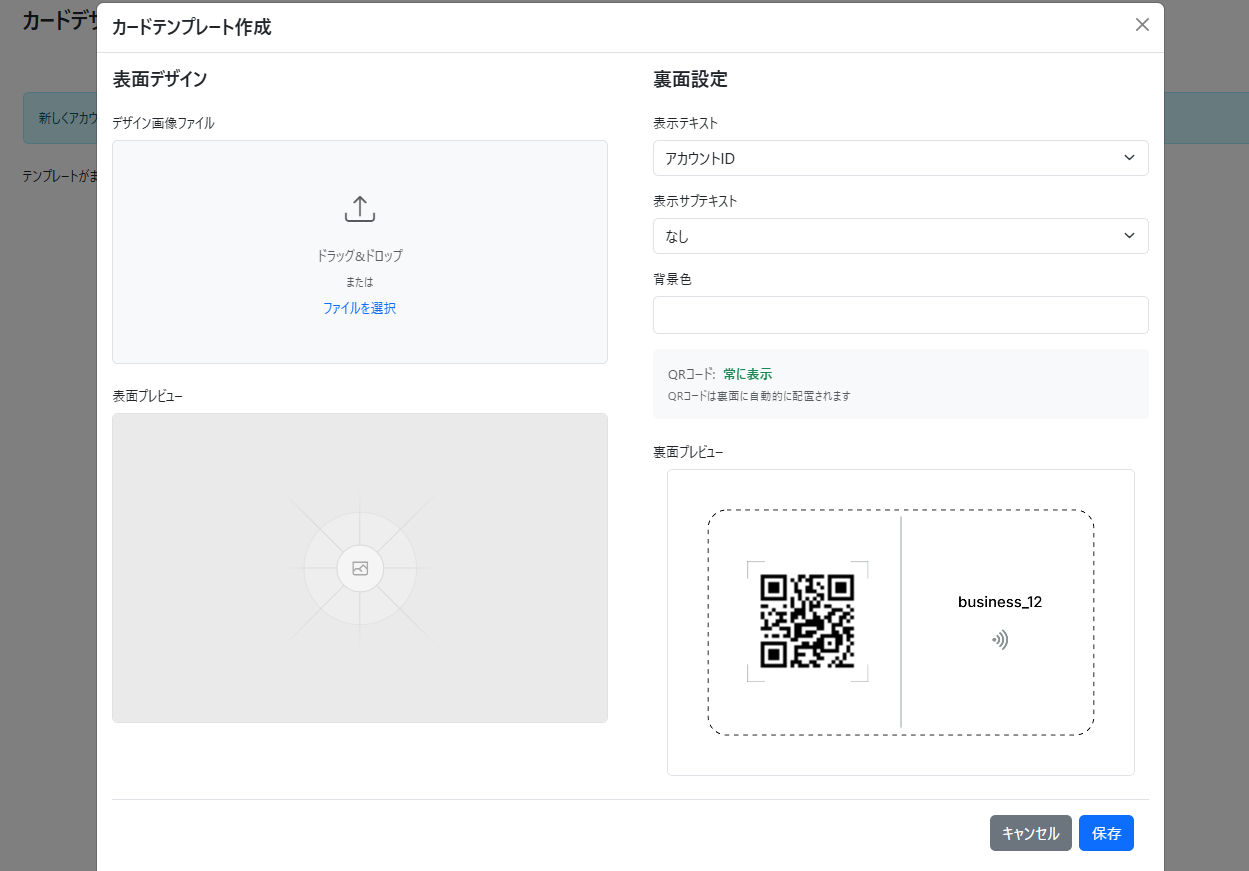This screenshot has width=1249, height=871.
Task: Click the 表示テキスト field label
Action: pyautogui.click(x=685, y=123)
